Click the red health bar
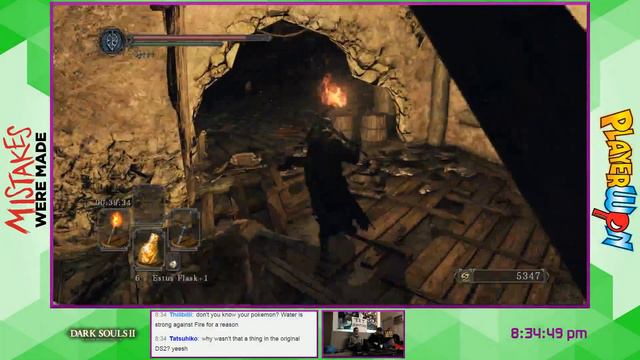This screenshot has height=360, width=640. pyautogui.click(x=199, y=38)
